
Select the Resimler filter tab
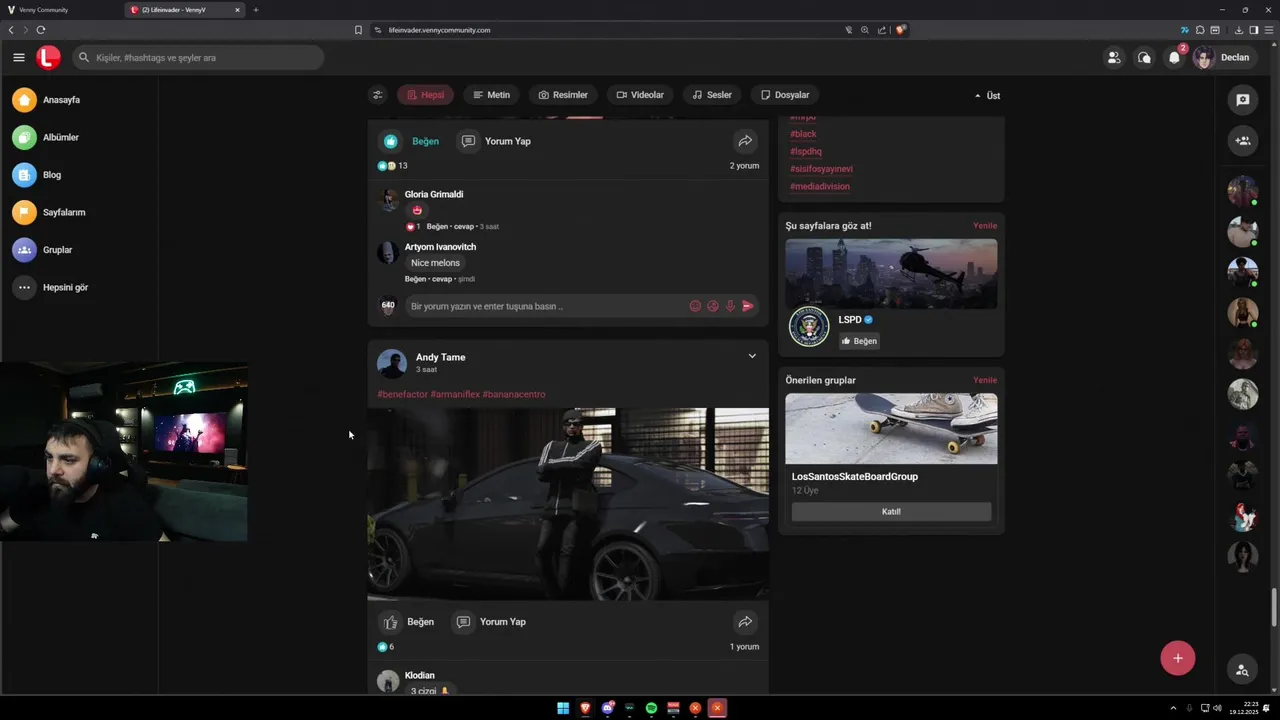563,95
